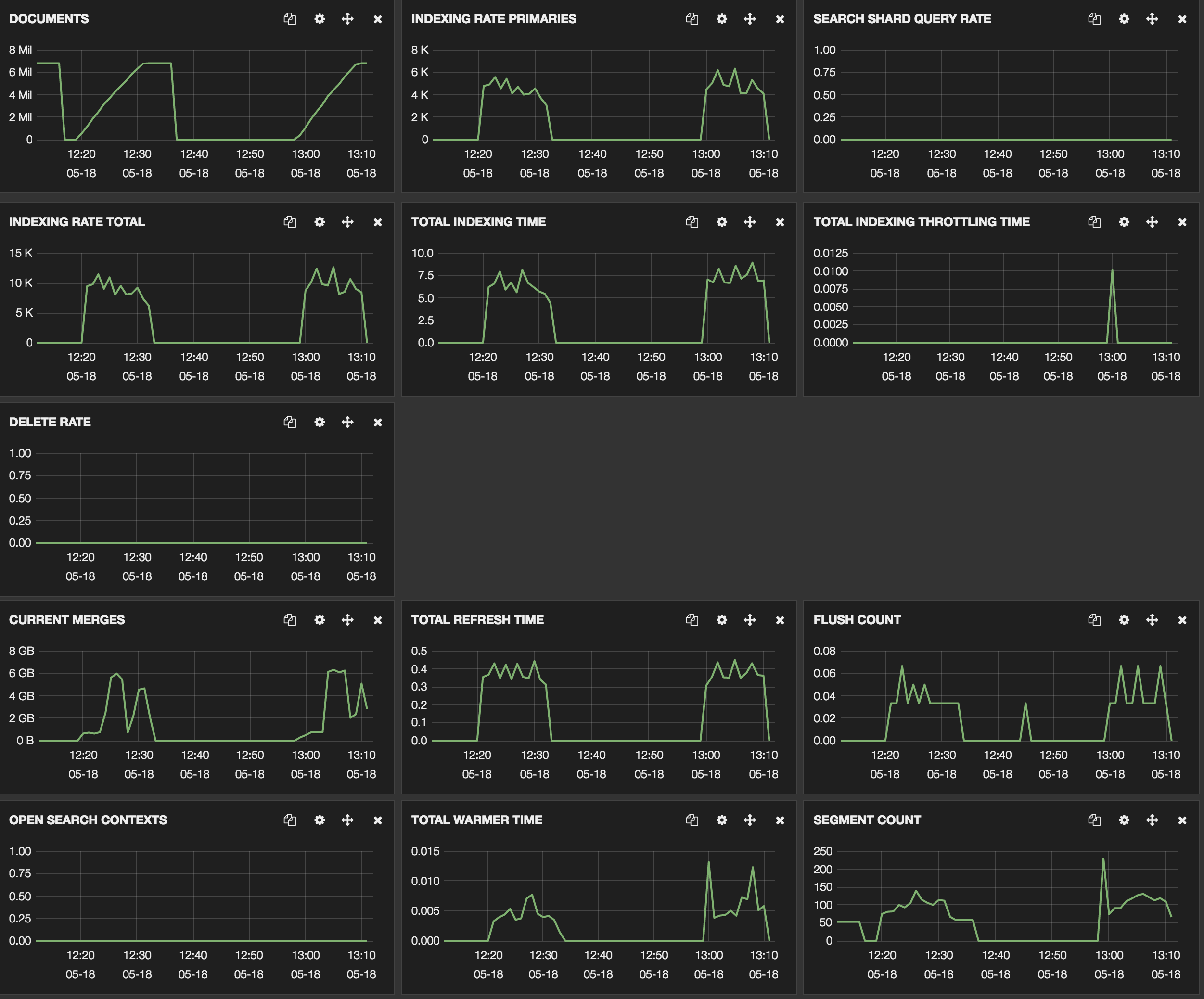Viewport: 1204px width, 999px height.
Task: Click the Documents panel title
Action: [x=49, y=19]
